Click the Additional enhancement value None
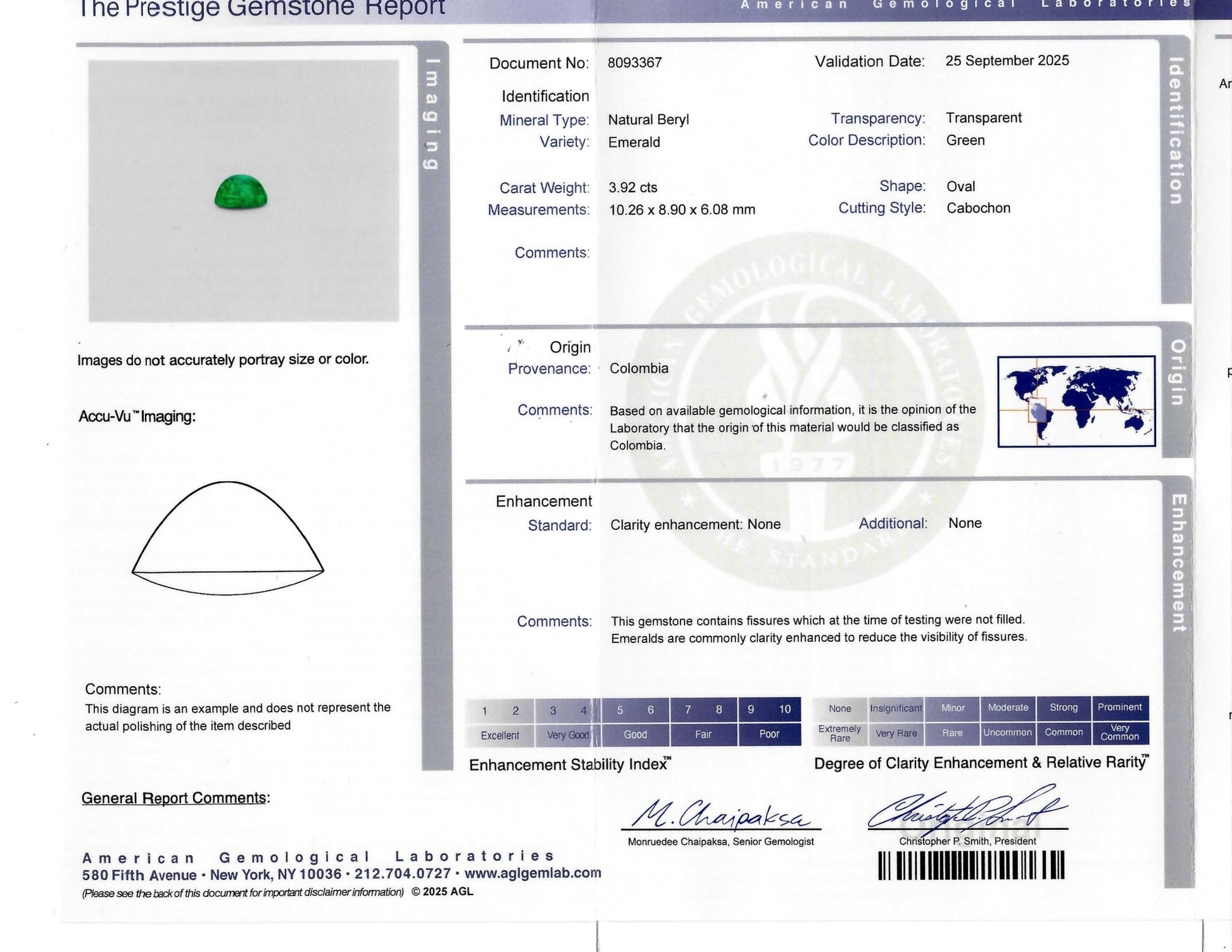This screenshot has width=1232, height=952. click(x=965, y=523)
